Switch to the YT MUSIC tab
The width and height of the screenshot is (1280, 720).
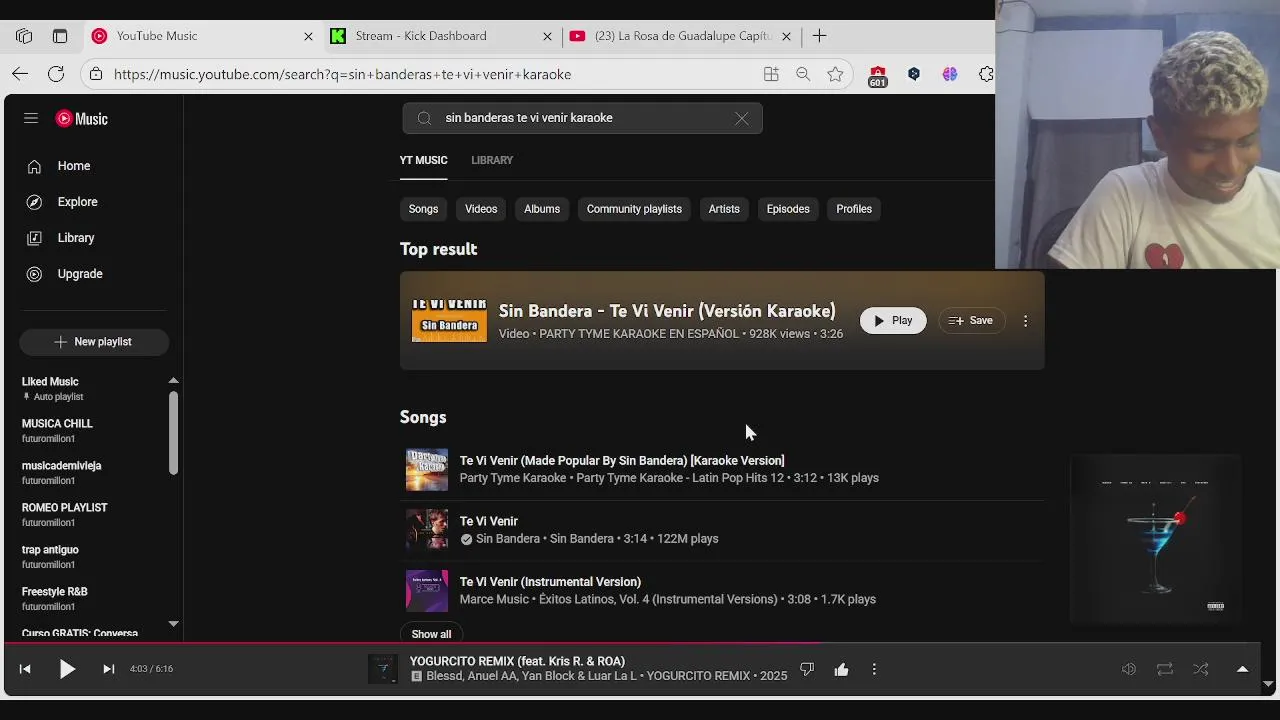pos(423,160)
